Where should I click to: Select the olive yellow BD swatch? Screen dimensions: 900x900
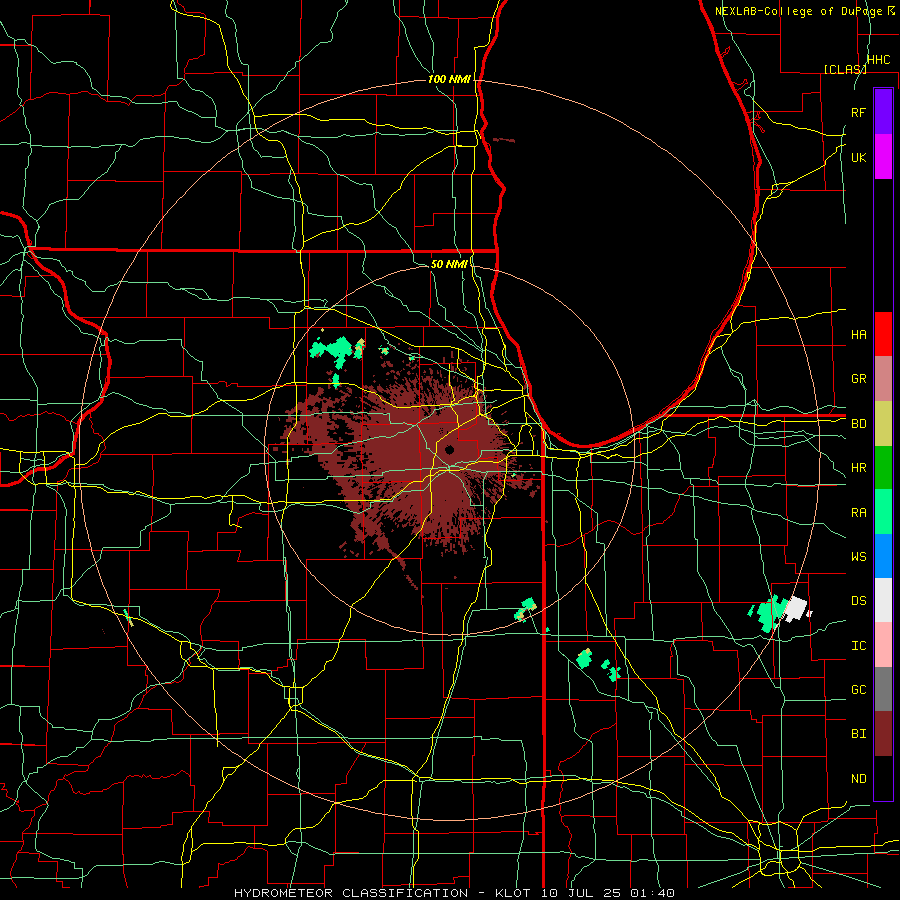(x=883, y=423)
